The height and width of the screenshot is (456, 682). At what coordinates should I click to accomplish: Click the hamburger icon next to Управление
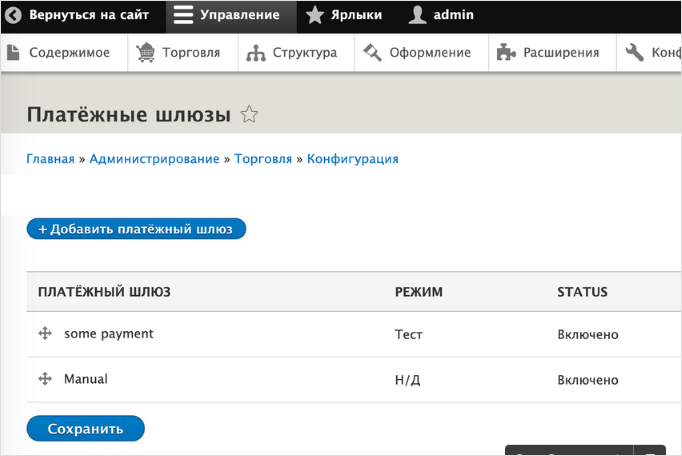coord(182,16)
